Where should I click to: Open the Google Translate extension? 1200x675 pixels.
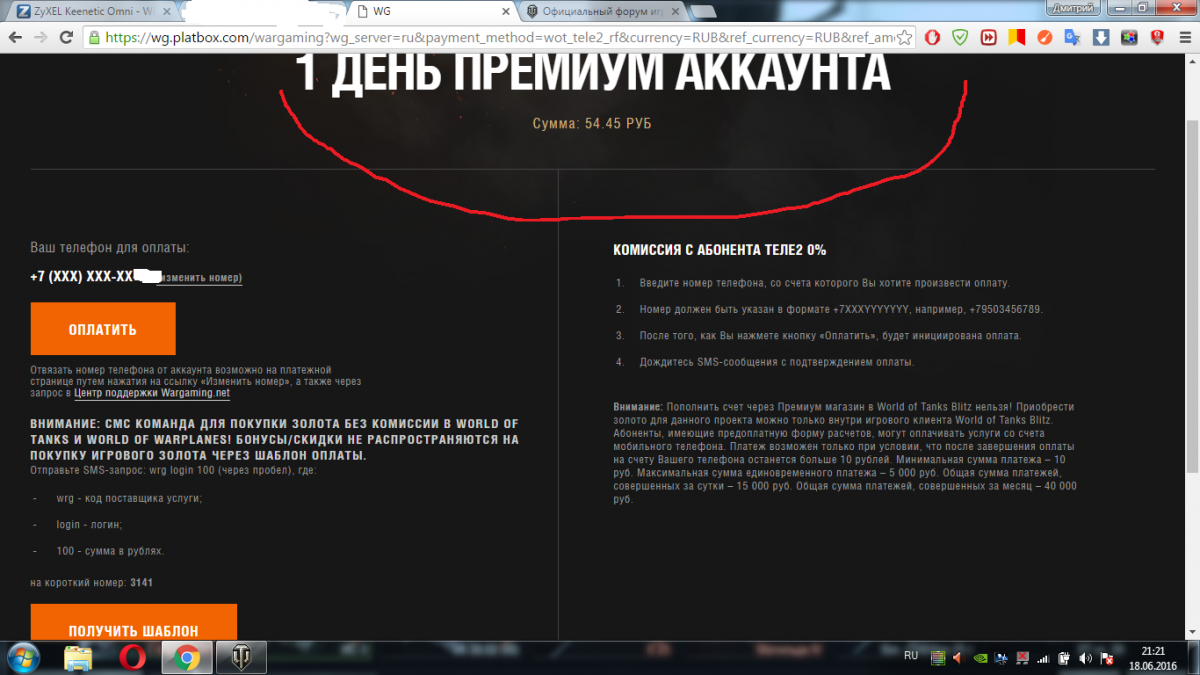click(x=1072, y=37)
